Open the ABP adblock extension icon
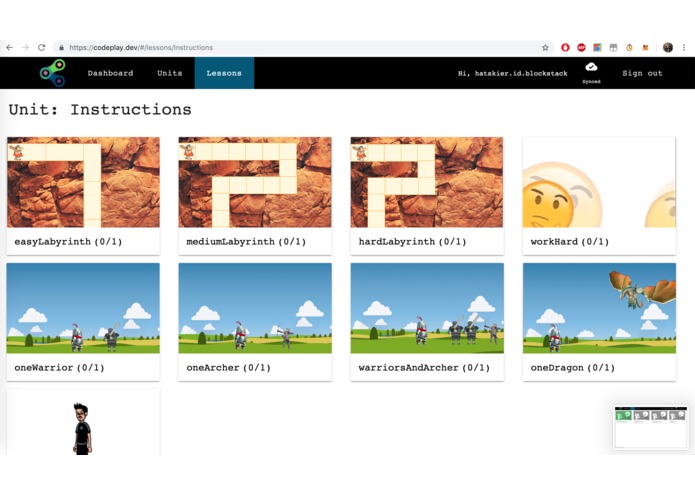The height and width of the screenshot is (494, 695). coord(581,47)
